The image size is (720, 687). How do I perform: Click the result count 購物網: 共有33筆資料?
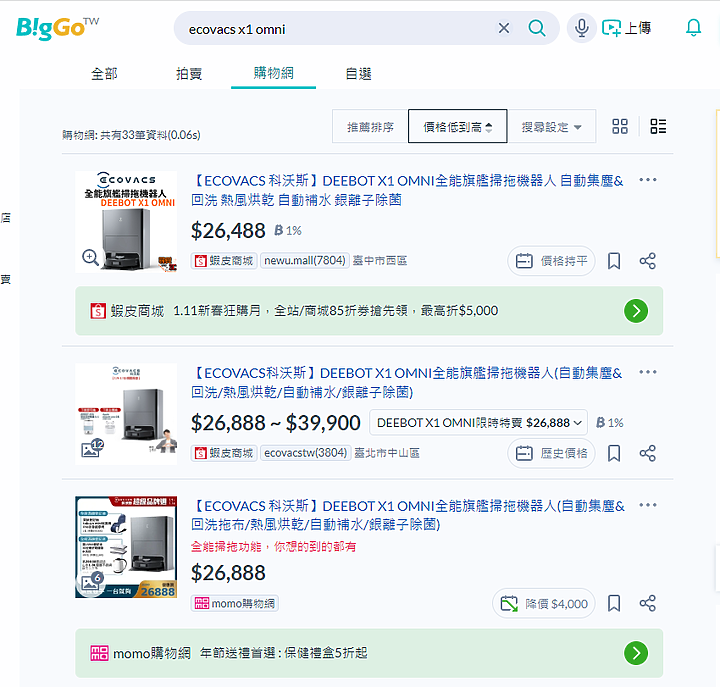pyautogui.click(x=131, y=135)
